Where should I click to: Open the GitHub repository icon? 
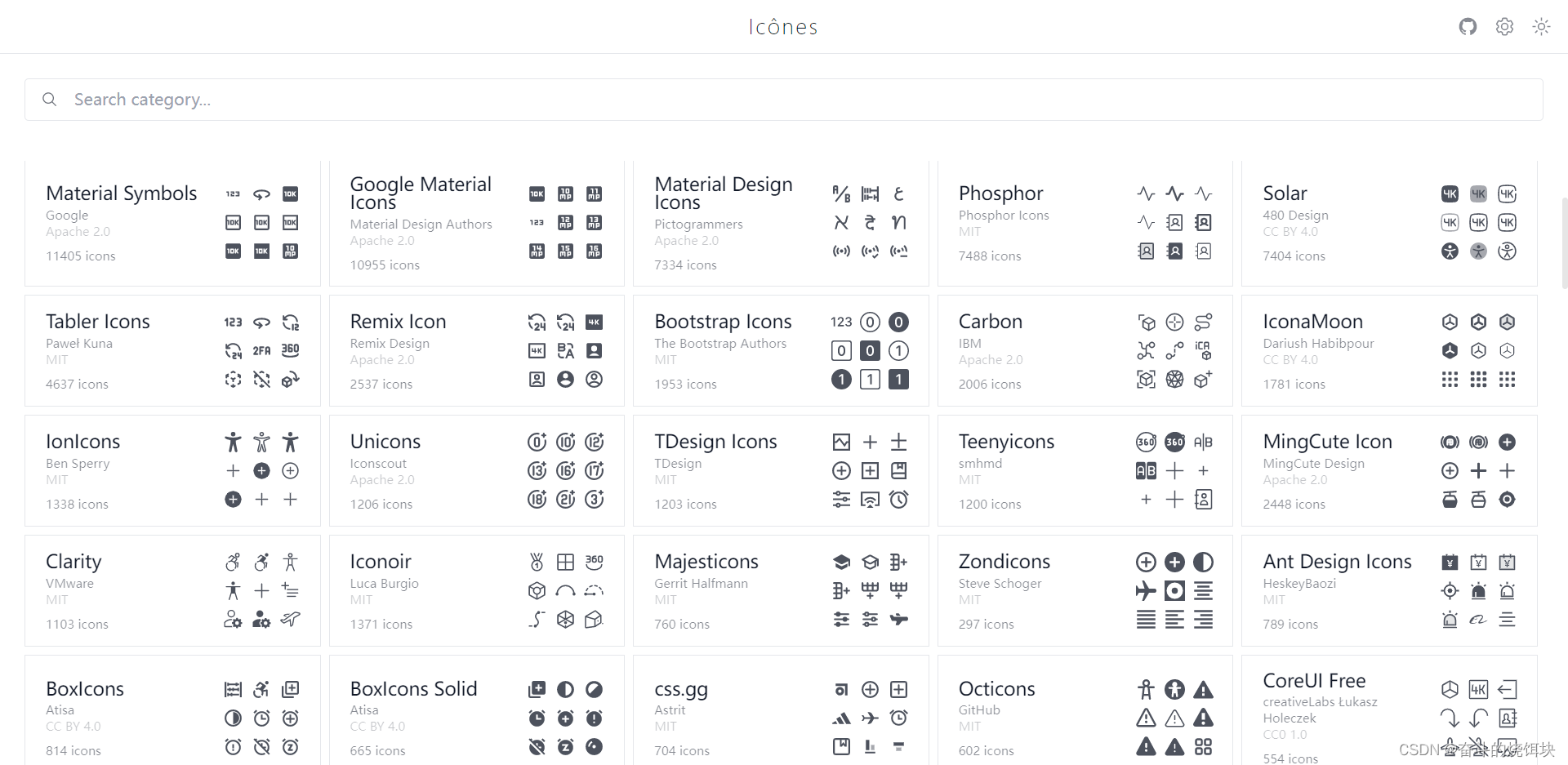click(x=1468, y=27)
